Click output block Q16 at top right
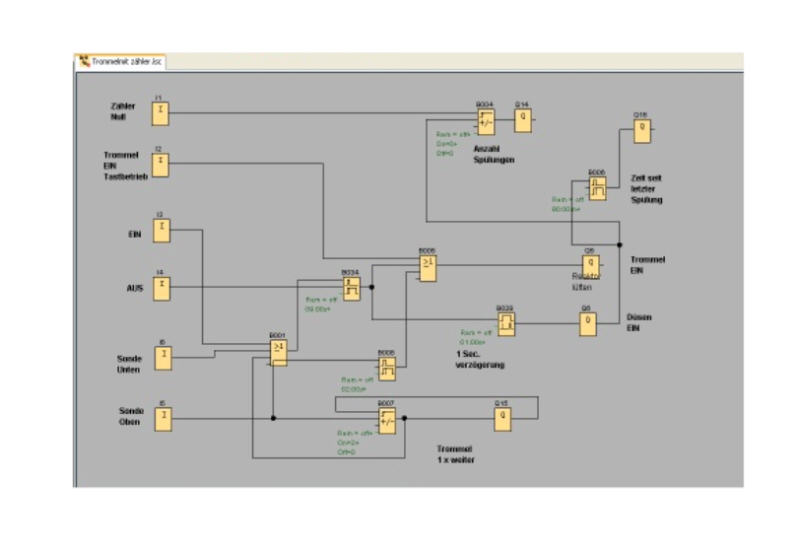The image size is (800, 547). [x=642, y=131]
